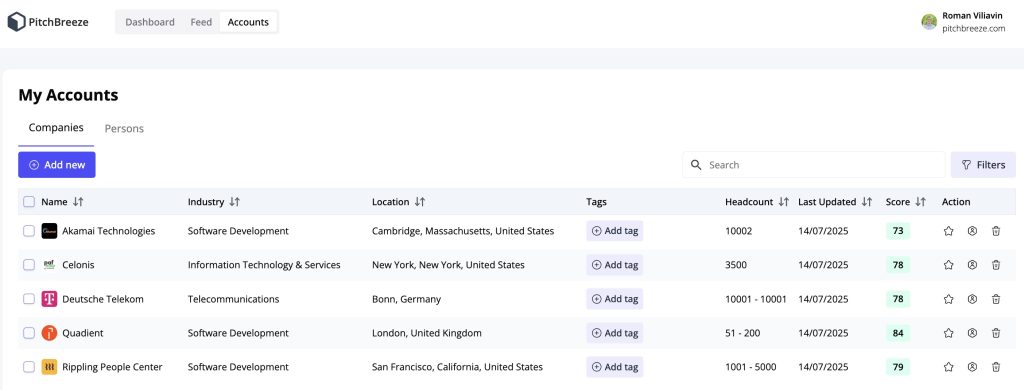1024x390 pixels.
Task: Add tag to Quadient
Action: click(x=615, y=333)
